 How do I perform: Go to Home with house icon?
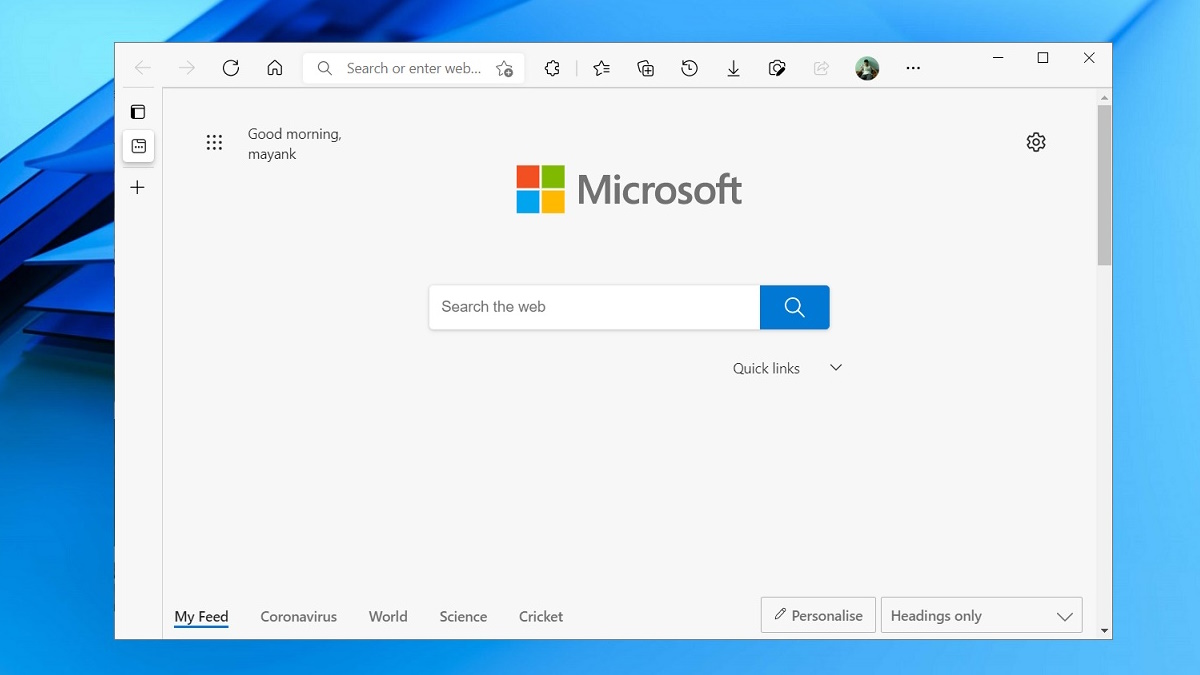pyautogui.click(x=275, y=68)
